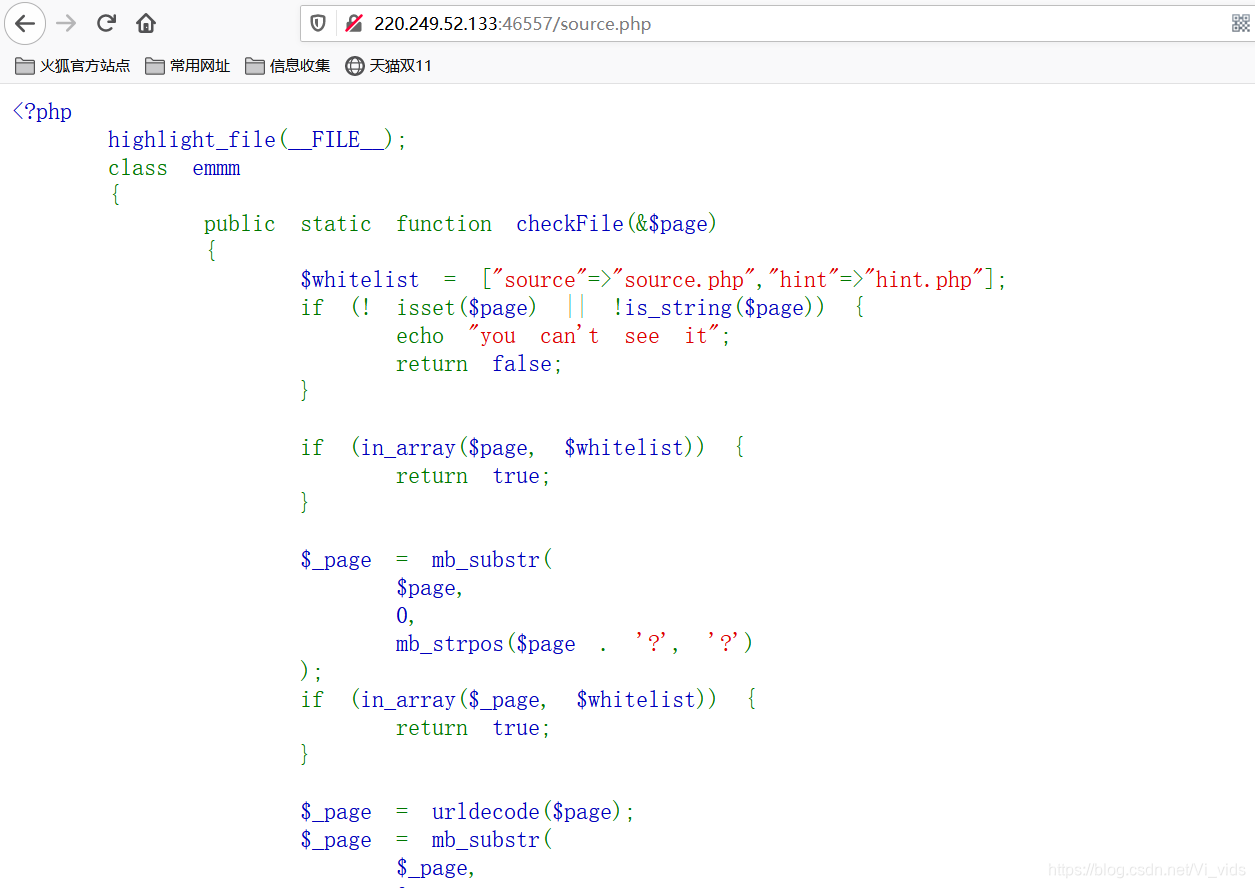The width and height of the screenshot is (1255, 888).
Task: Click the highlight_file(__FILE__); line
Action: point(258,140)
